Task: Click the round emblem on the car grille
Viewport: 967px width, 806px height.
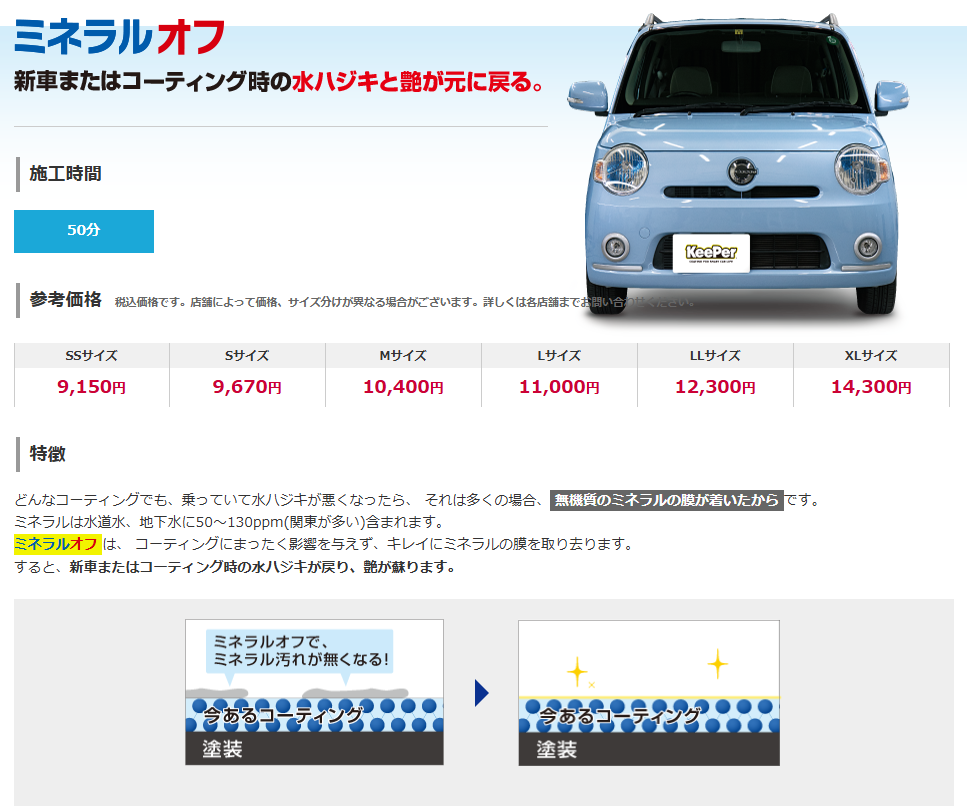Action: coord(740,169)
